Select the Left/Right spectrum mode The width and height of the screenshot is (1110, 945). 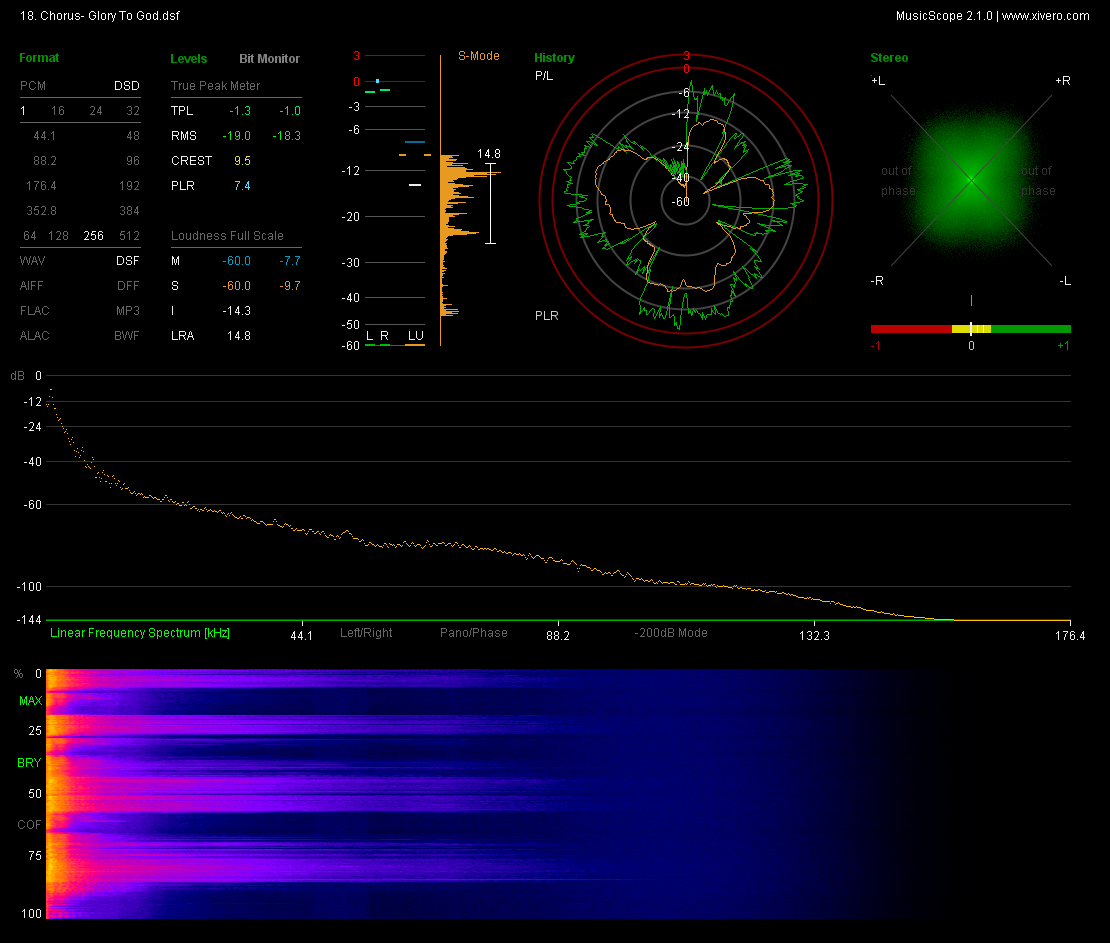tap(366, 633)
